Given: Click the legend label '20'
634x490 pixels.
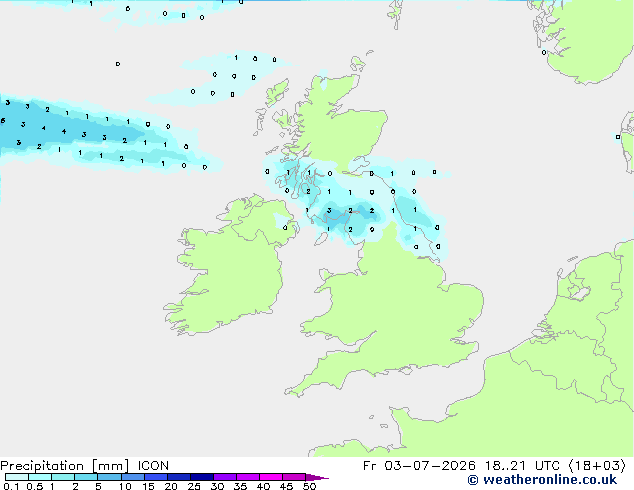Looking at the screenshot, I should (x=171, y=486).
